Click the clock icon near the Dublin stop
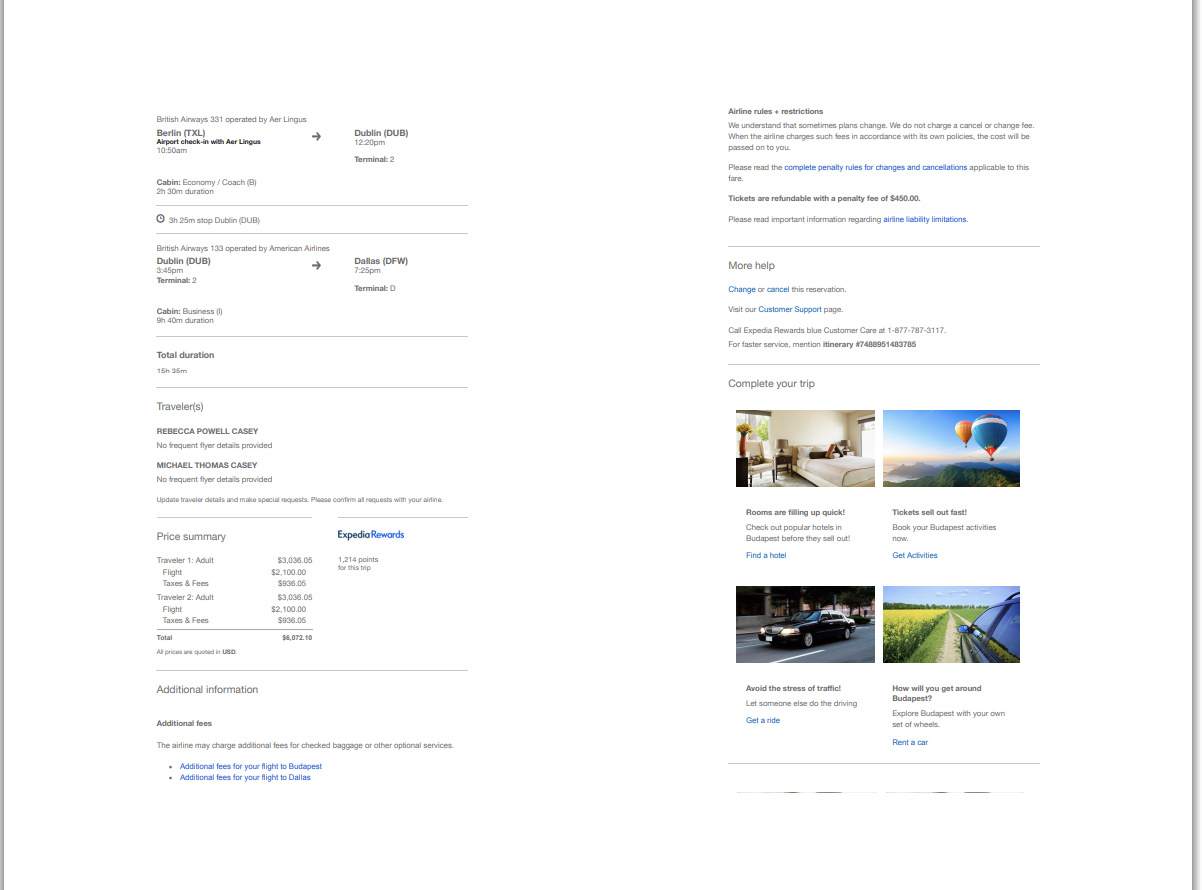The width and height of the screenshot is (1202, 890). pos(160,218)
